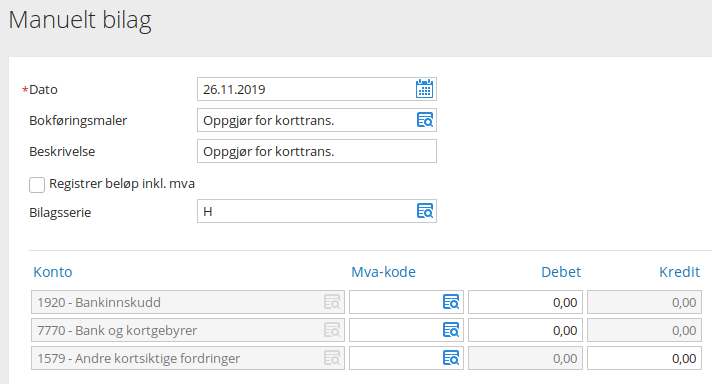The height and width of the screenshot is (384, 712).
Task: Click greyed account lookup icon on 1579 row
Action: coord(332,358)
